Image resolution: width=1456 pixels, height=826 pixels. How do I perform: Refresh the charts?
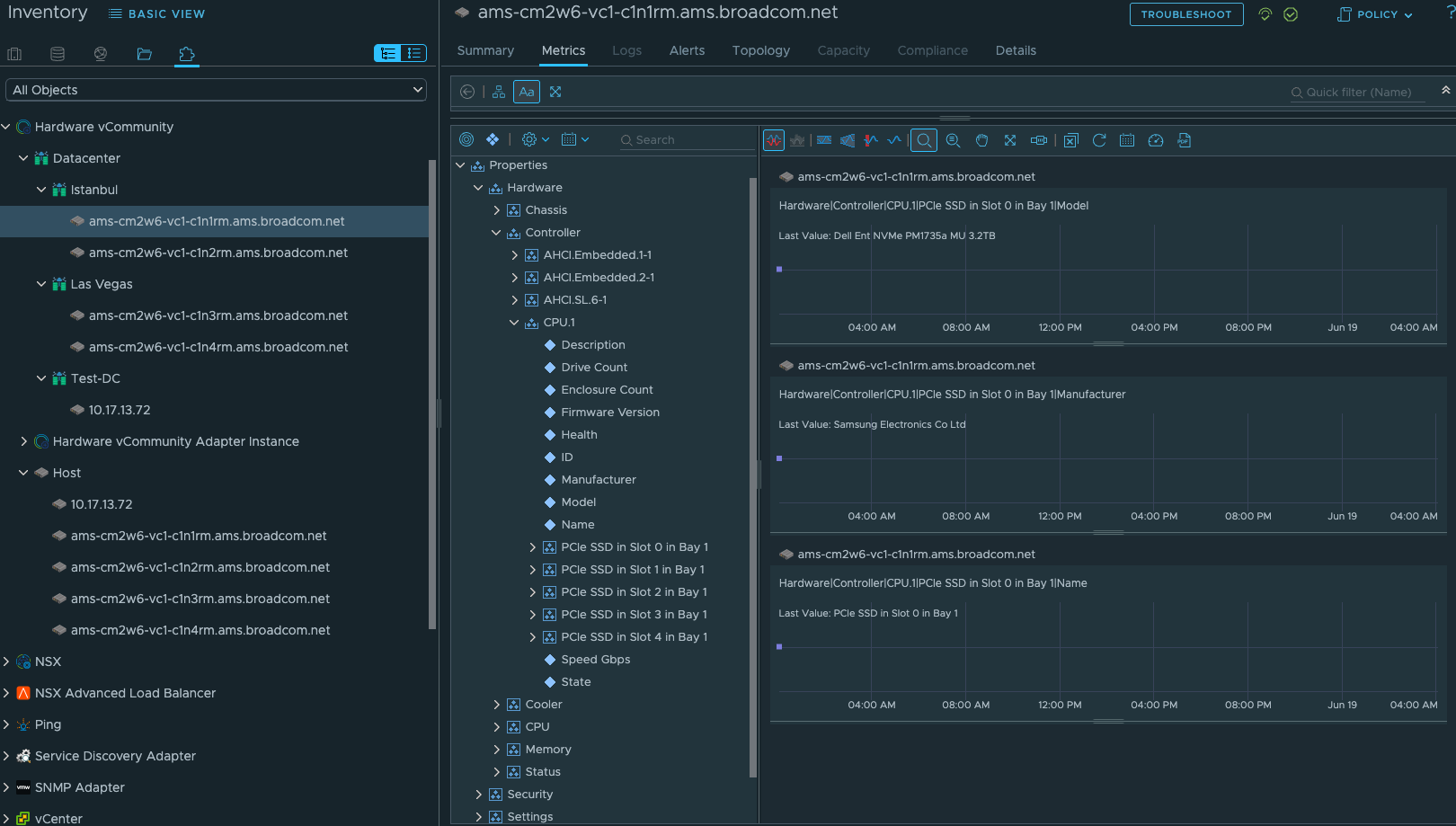pos(1099,140)
